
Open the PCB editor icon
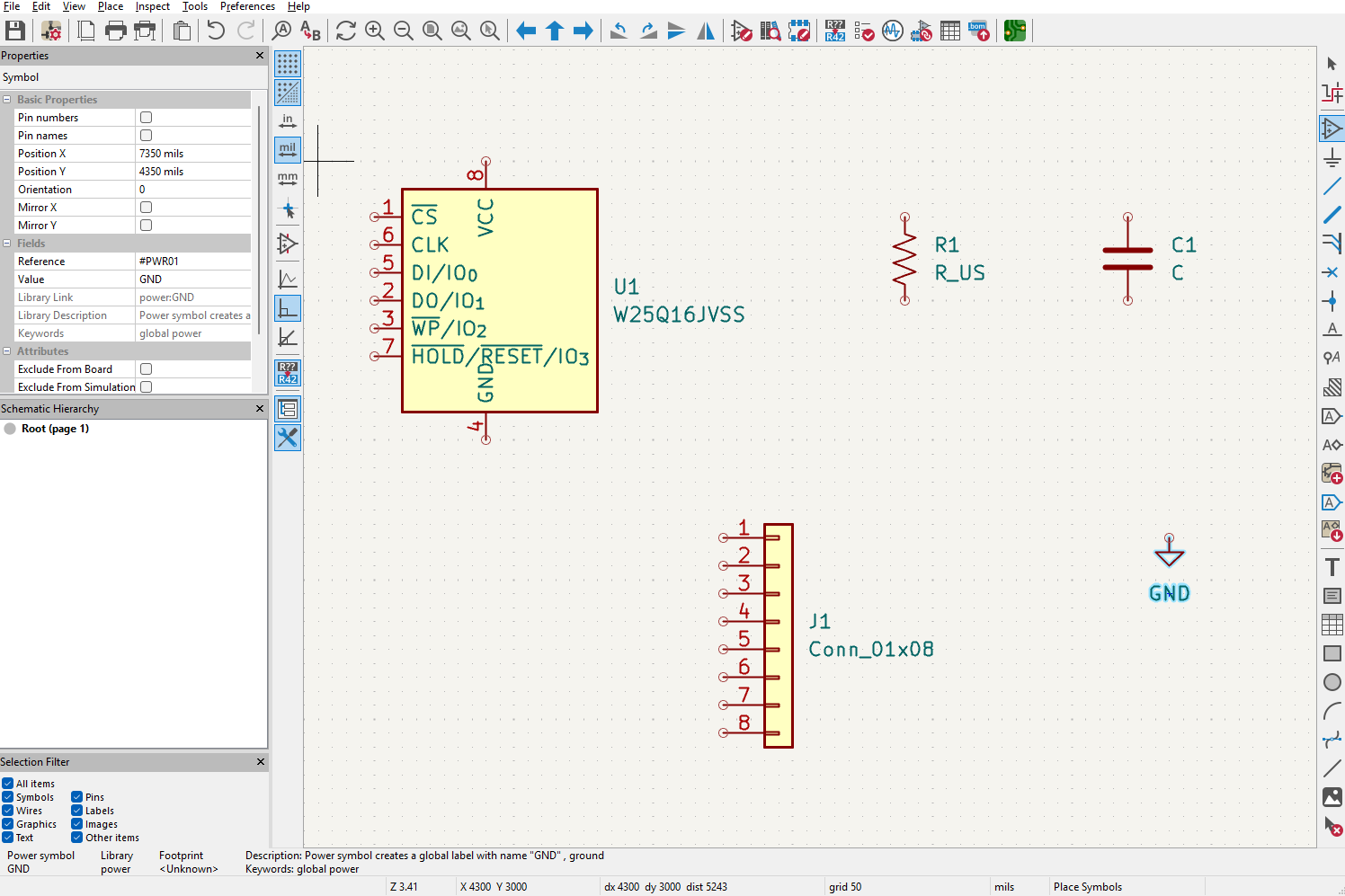tap(1015, 31)
